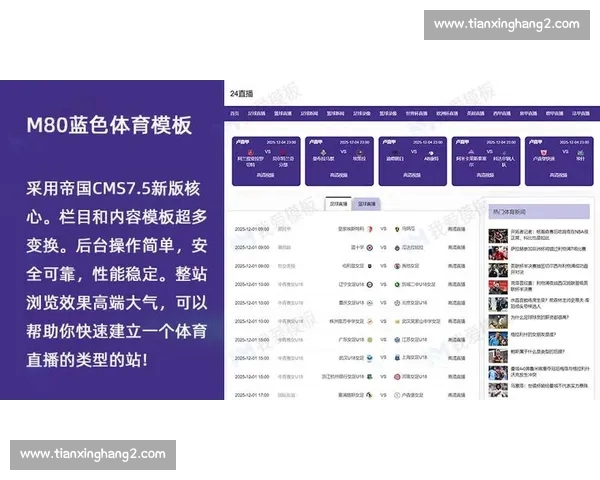600x480 pixels.
Task: Click the 江苏女足U18 team name
Action: coord(414,340)
